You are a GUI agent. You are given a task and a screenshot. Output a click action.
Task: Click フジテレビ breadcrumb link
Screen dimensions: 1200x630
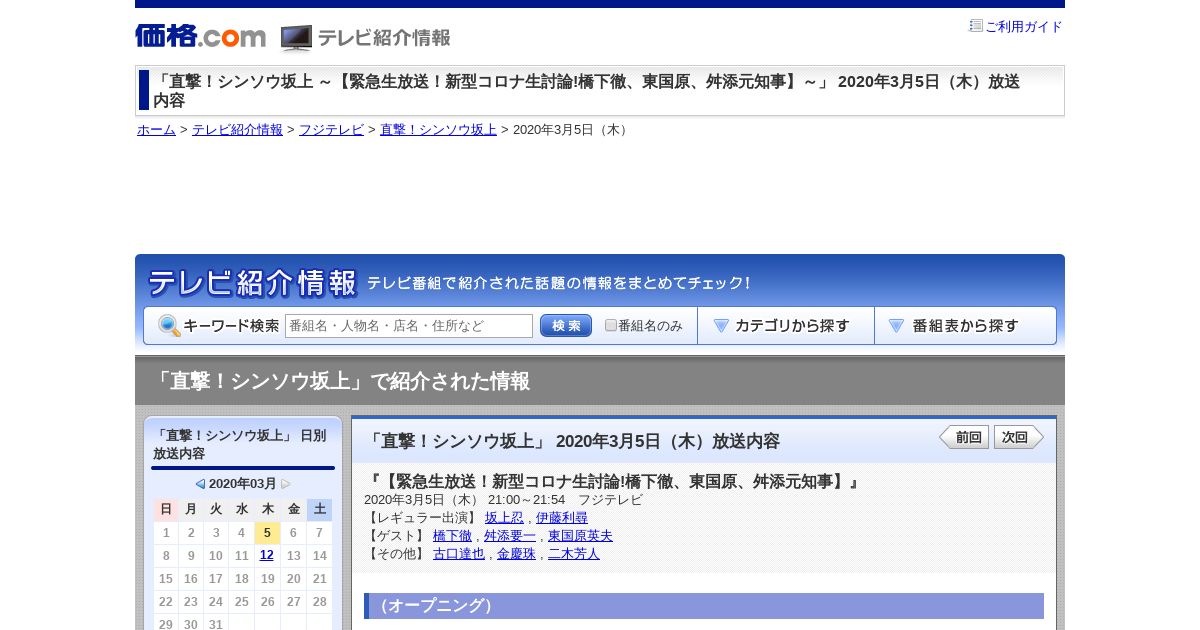pyautogui.click(x=331, y=130)
